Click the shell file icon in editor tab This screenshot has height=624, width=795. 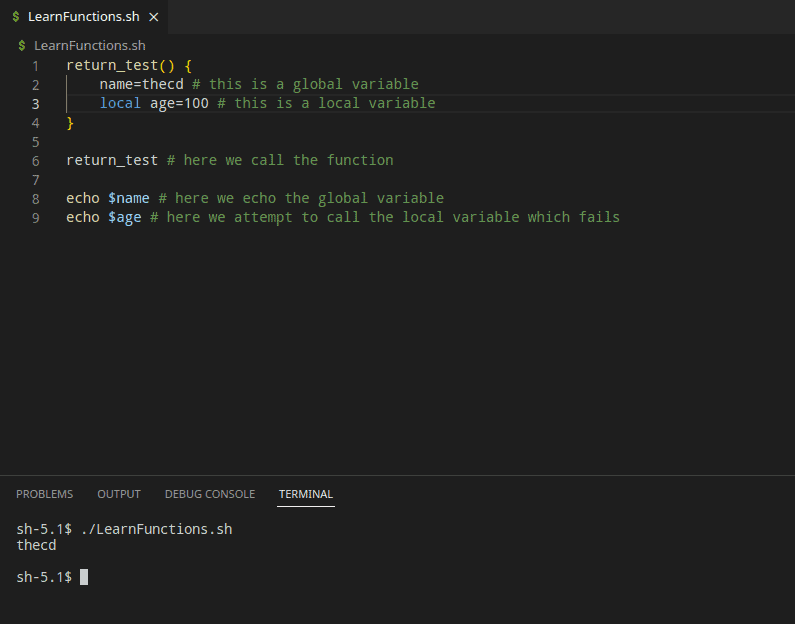[16, 17]
